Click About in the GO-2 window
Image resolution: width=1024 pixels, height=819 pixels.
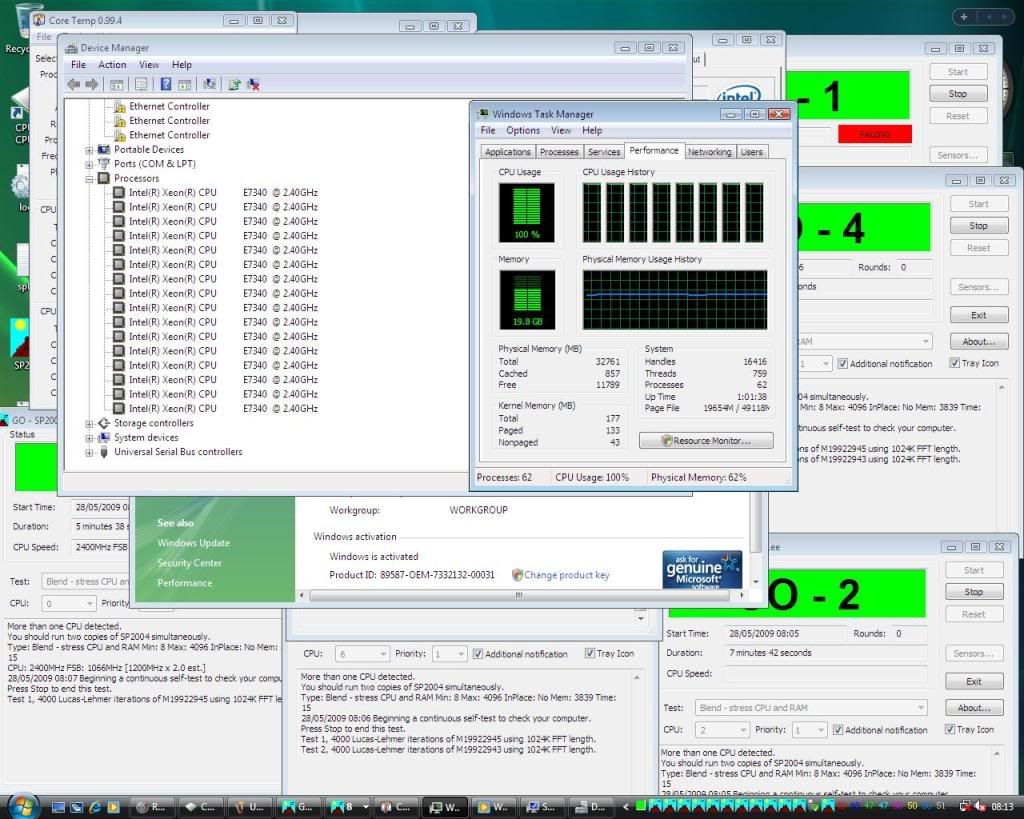click(974, 708)
